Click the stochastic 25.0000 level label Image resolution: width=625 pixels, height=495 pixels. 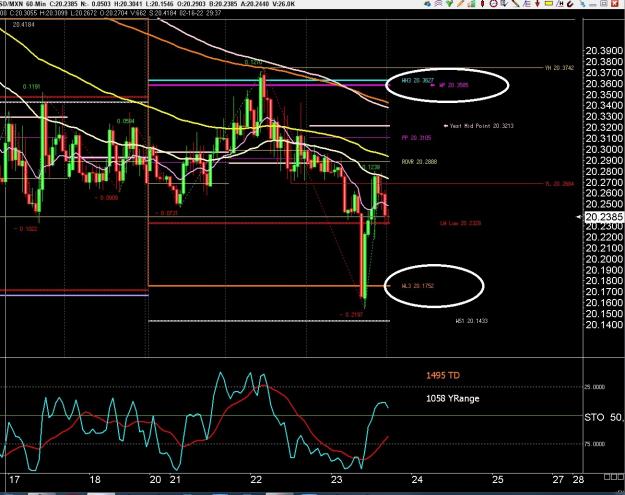pyautogui.click(x=595, y=387)
